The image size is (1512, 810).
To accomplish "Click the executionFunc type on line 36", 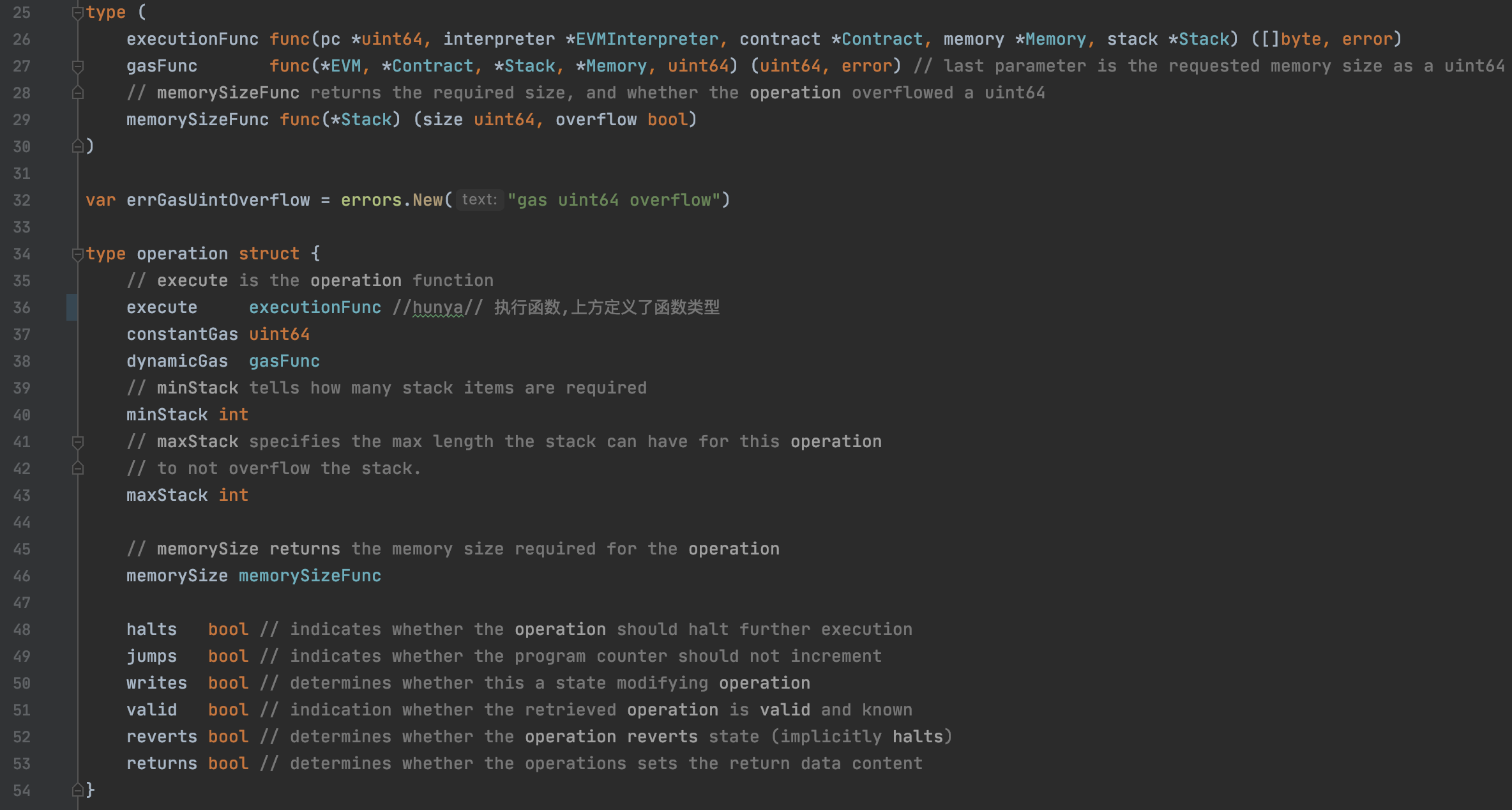I will click(315, 308).
